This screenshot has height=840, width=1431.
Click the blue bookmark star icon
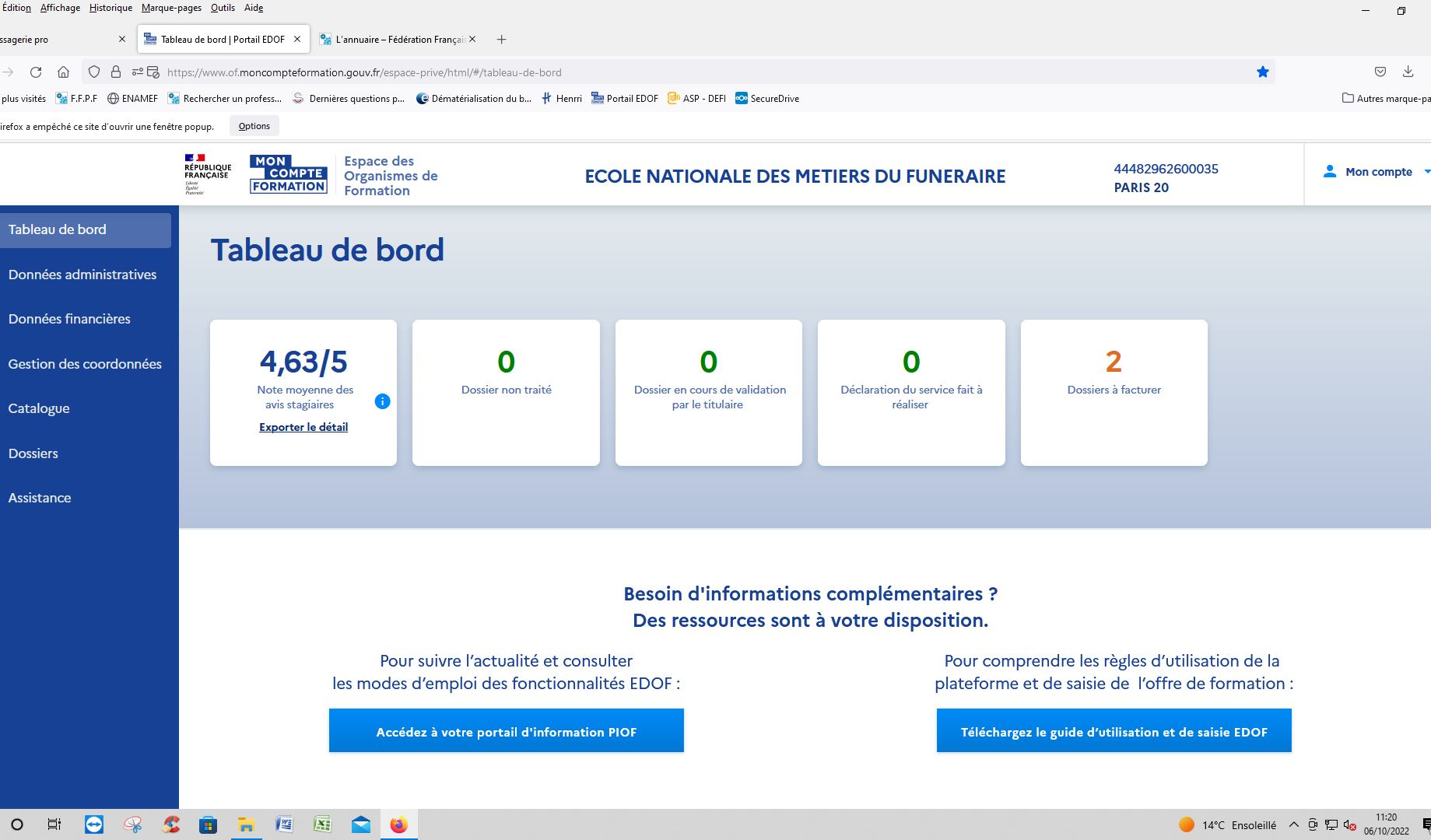coord(1262,72)
